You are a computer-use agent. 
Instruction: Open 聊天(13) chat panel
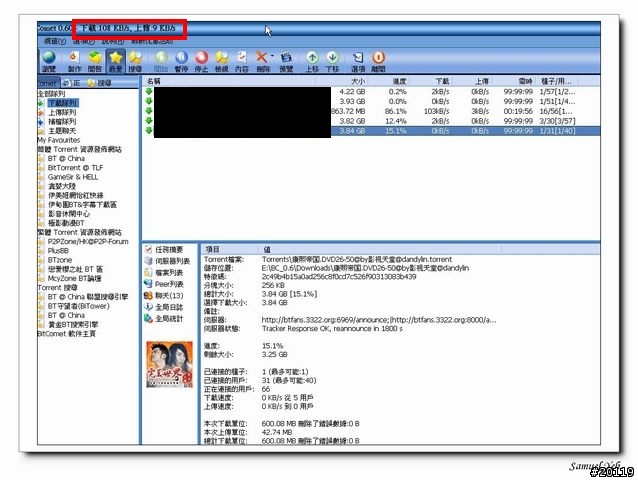pos(164,296)
